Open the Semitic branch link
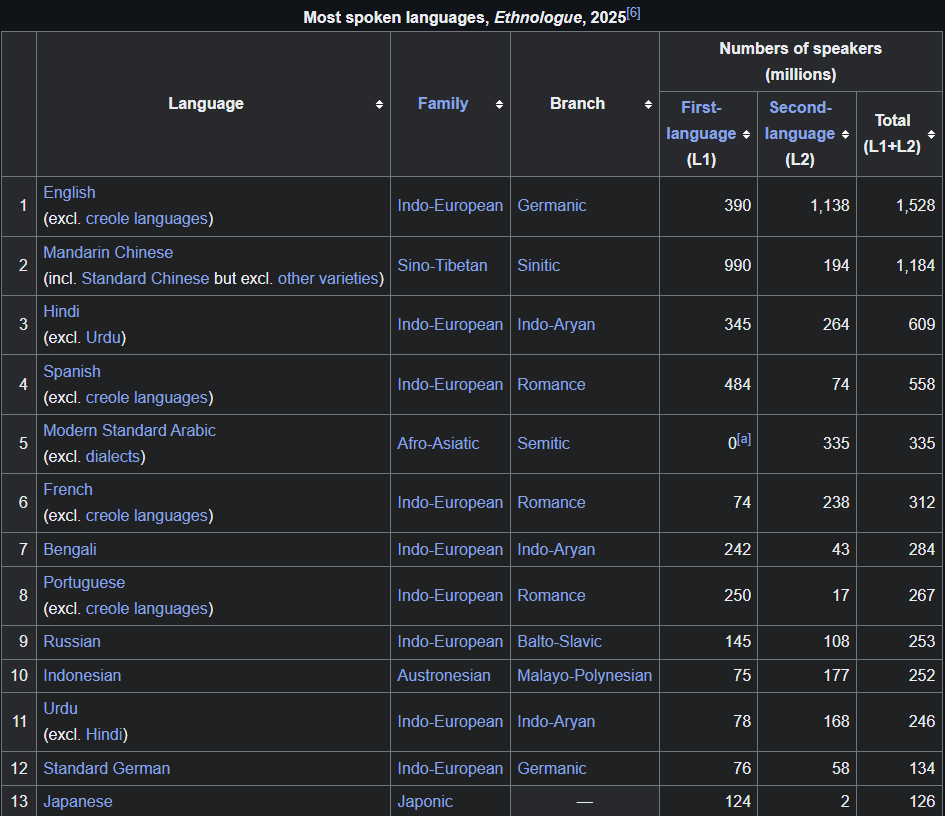The image size is (945, 816). tap(543, 444)
